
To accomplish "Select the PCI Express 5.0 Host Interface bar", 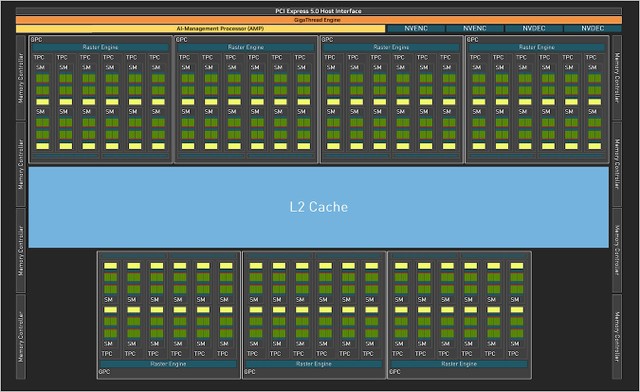I will coord(318,11).
